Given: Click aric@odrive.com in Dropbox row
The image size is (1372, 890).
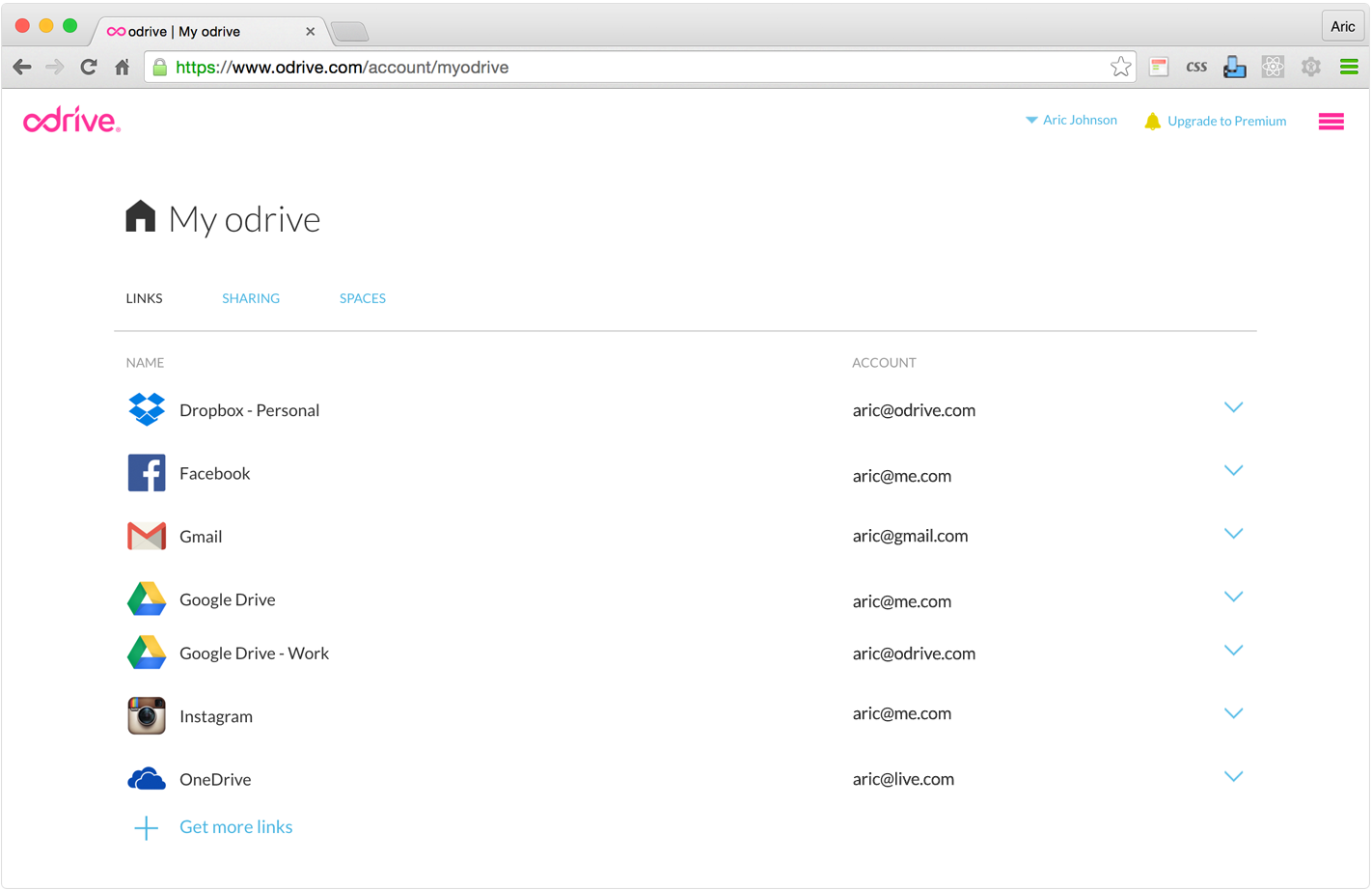Looking at the screenshot, I should tap(914, 410).
